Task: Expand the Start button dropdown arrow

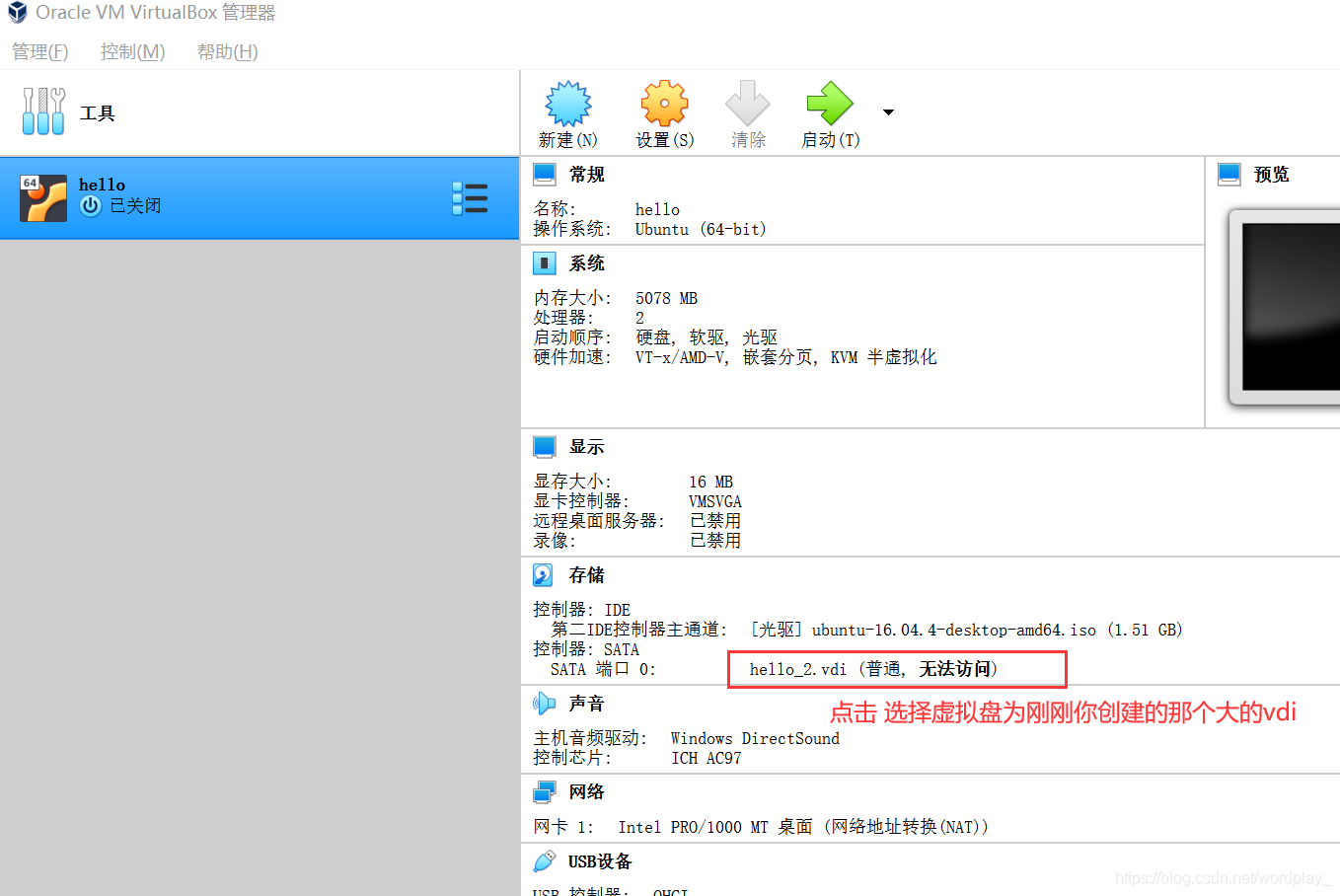Action: coord(888,112)
